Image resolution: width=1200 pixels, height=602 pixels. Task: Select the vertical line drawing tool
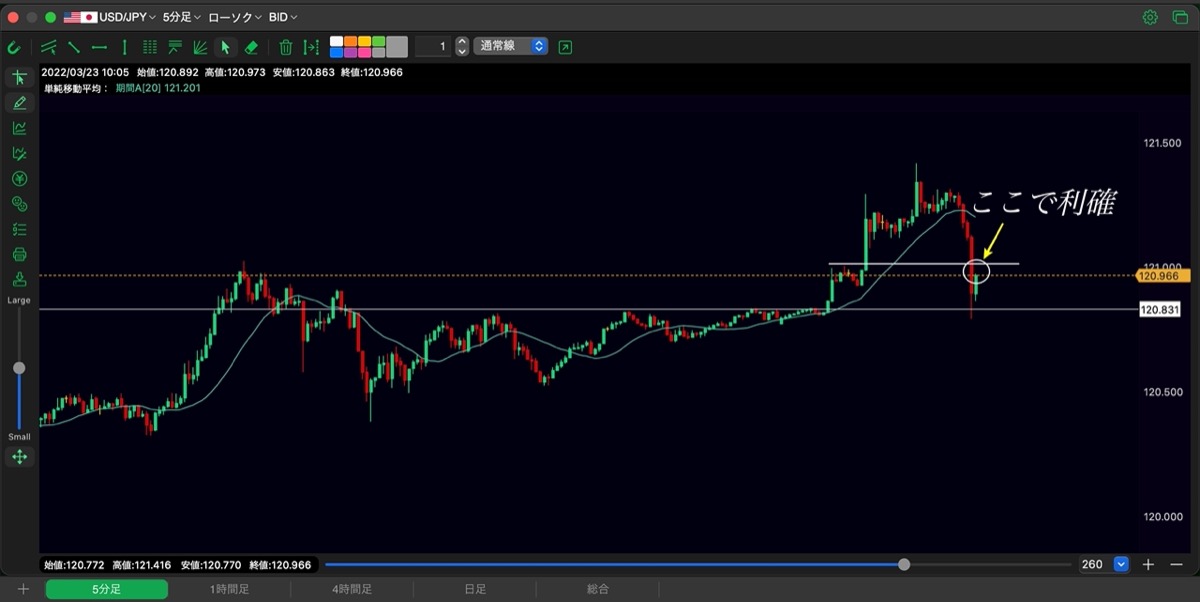coord(124,47)
